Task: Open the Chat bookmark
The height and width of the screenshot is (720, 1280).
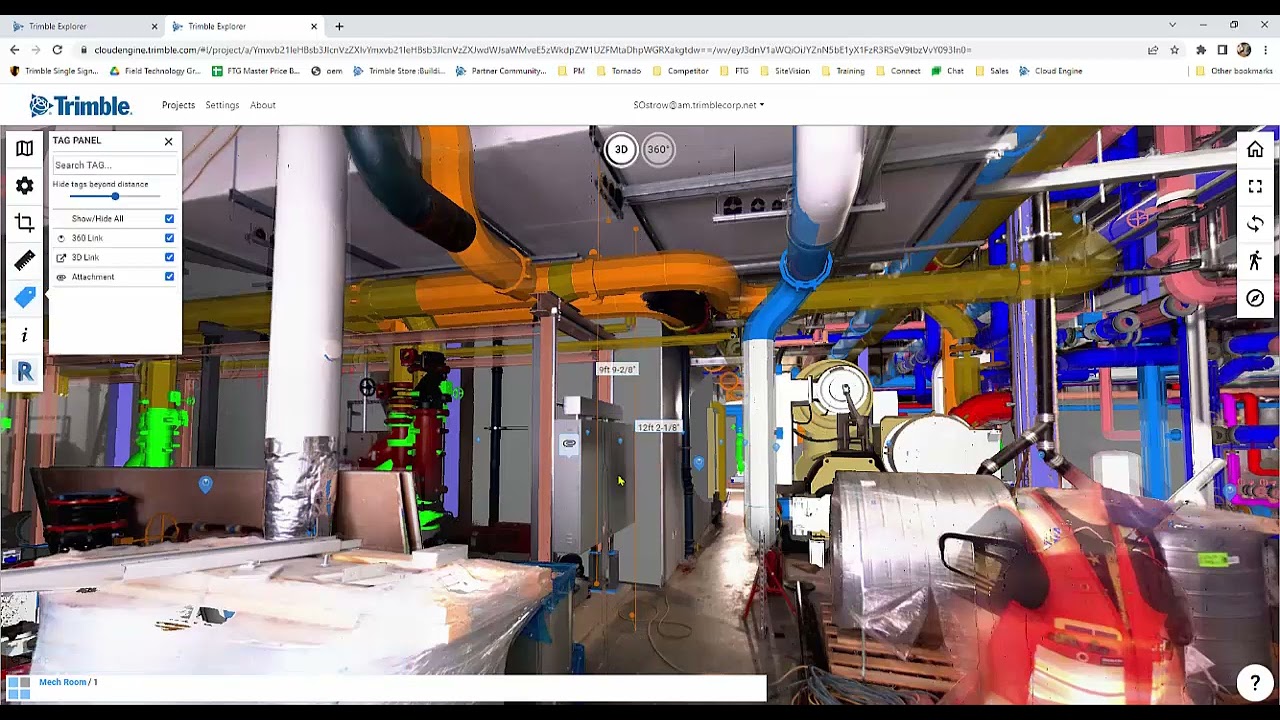Action: pos(947,71)
